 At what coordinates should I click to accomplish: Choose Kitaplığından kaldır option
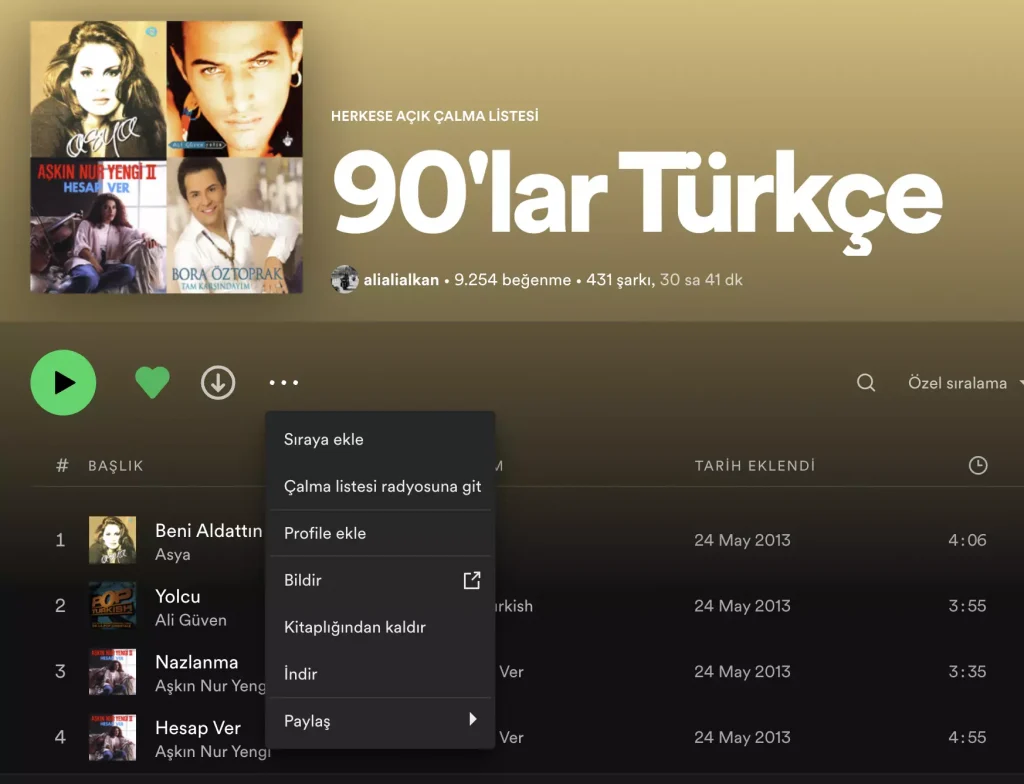coord(380,627)
